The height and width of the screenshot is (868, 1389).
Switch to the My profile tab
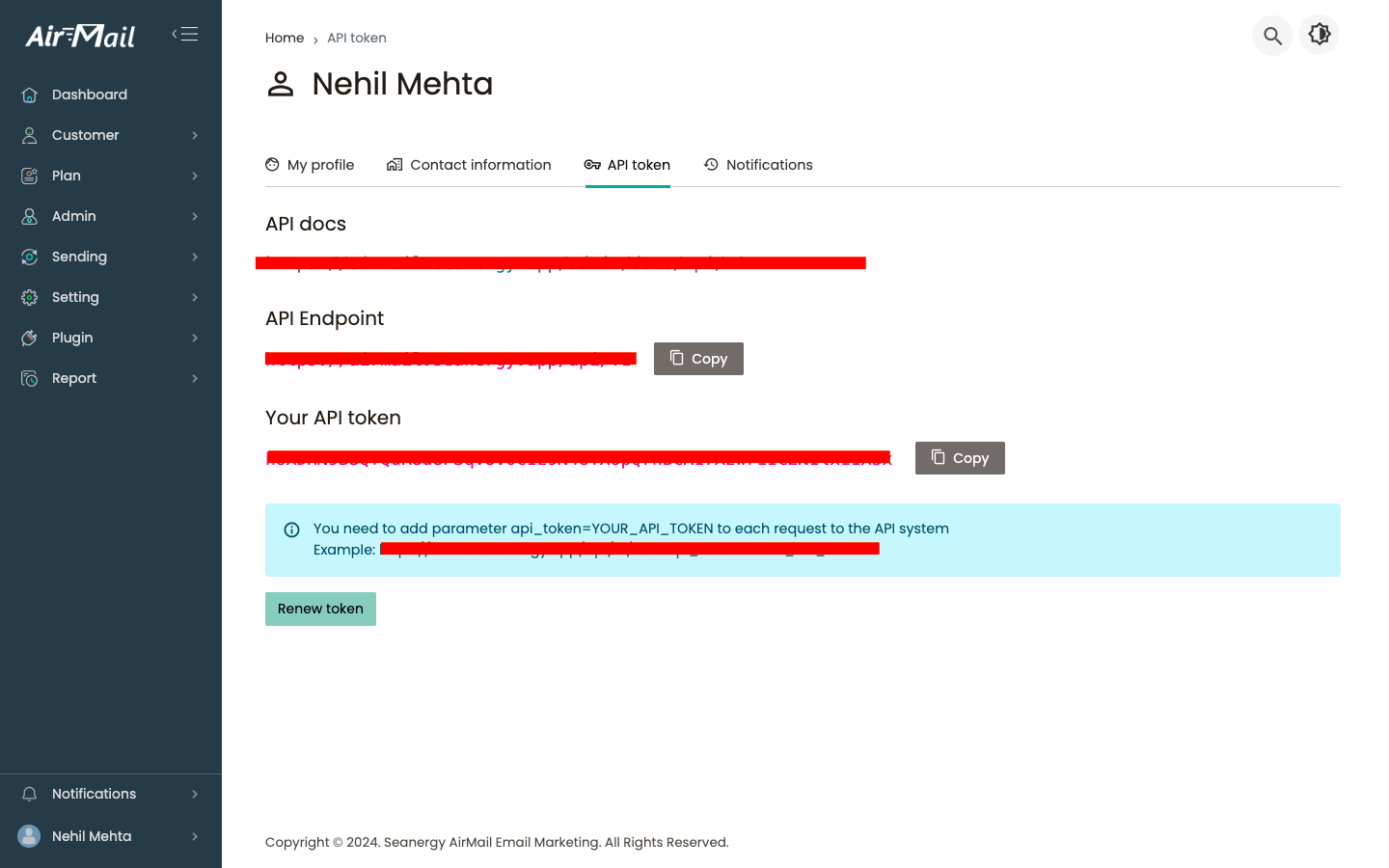coord(310,165)
